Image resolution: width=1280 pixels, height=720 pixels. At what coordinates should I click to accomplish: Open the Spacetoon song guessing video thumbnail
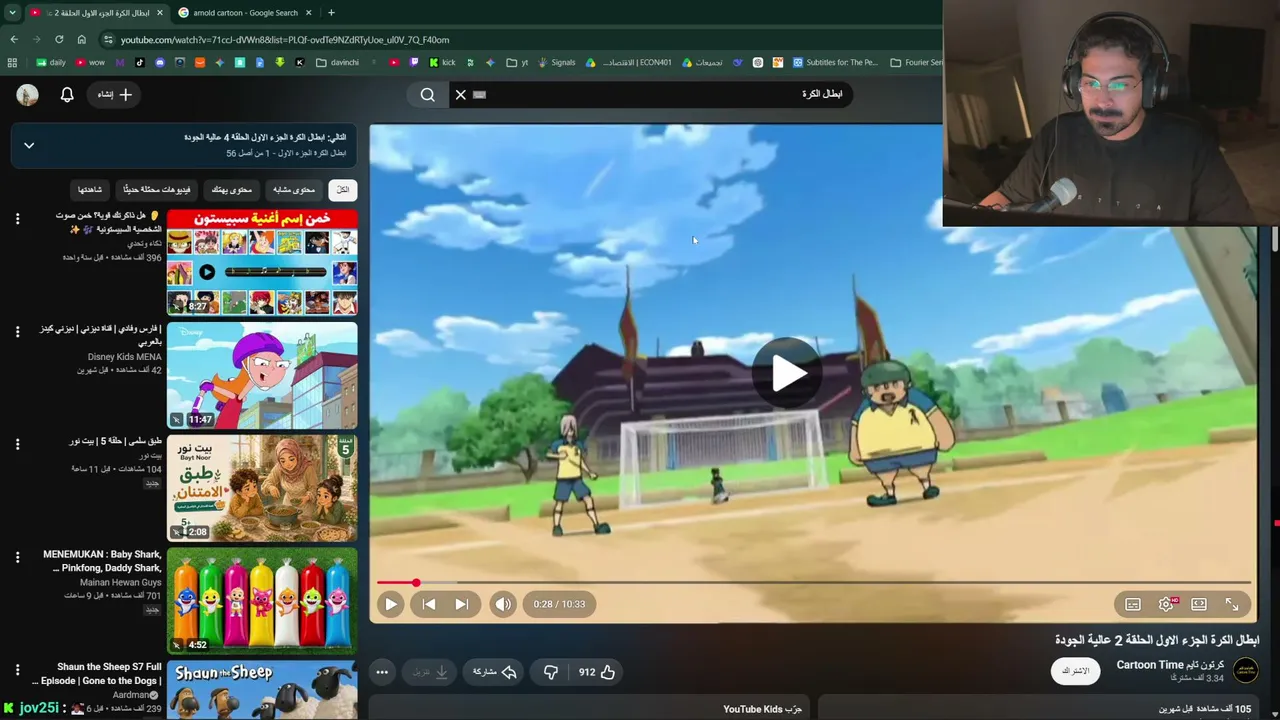262,262
